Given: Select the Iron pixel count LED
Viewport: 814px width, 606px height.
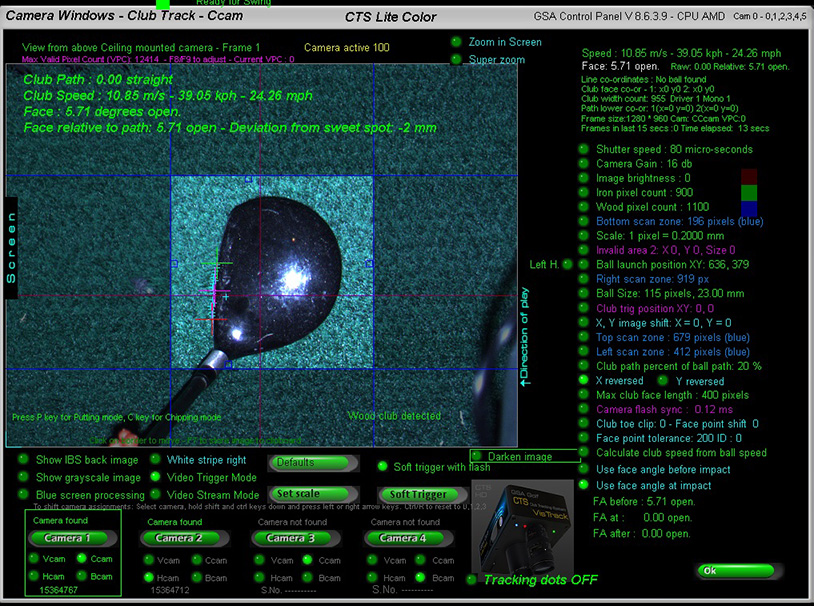Looking at the screenshot, I should tap(584, 193).
